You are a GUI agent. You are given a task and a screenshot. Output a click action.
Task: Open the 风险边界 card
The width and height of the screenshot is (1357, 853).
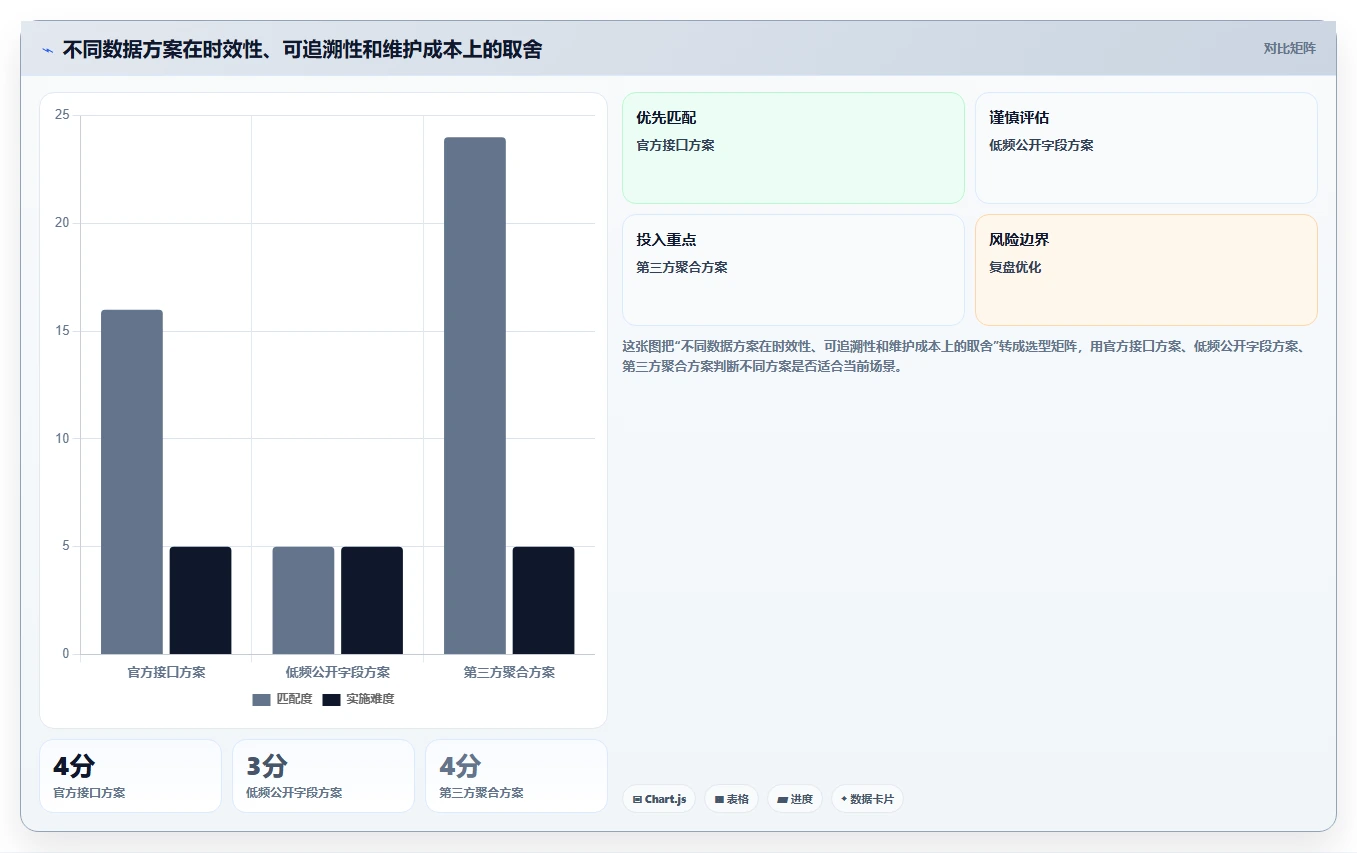tap(1146, 270)
